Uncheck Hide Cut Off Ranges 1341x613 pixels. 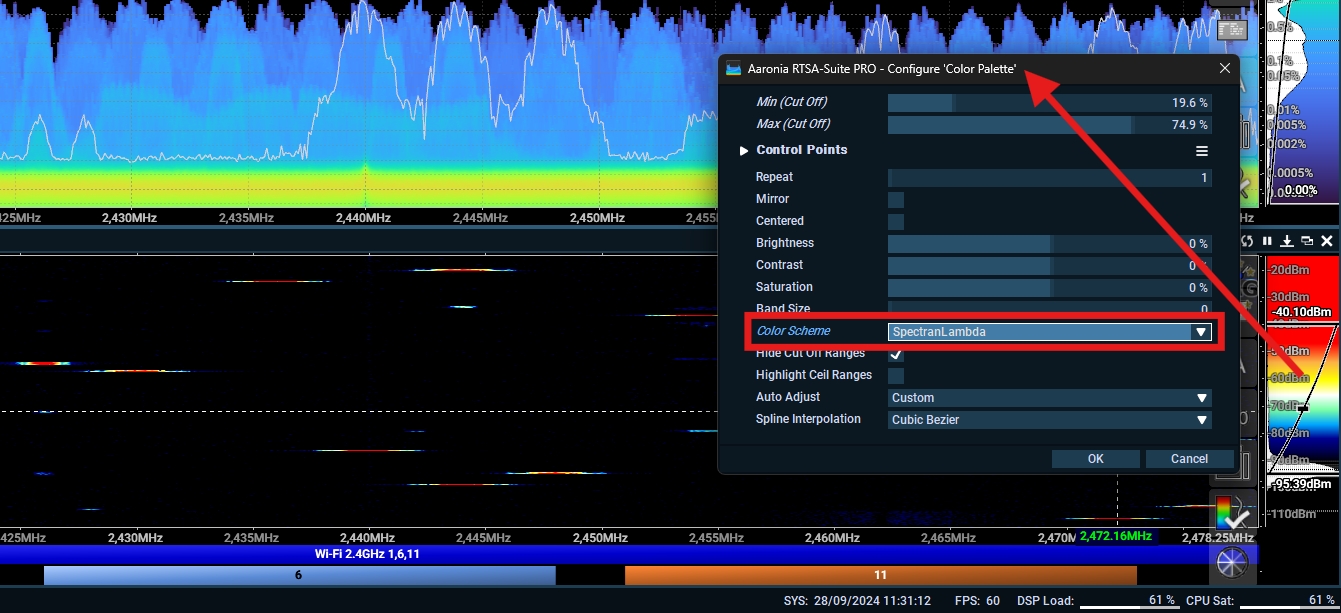[896, 354]
